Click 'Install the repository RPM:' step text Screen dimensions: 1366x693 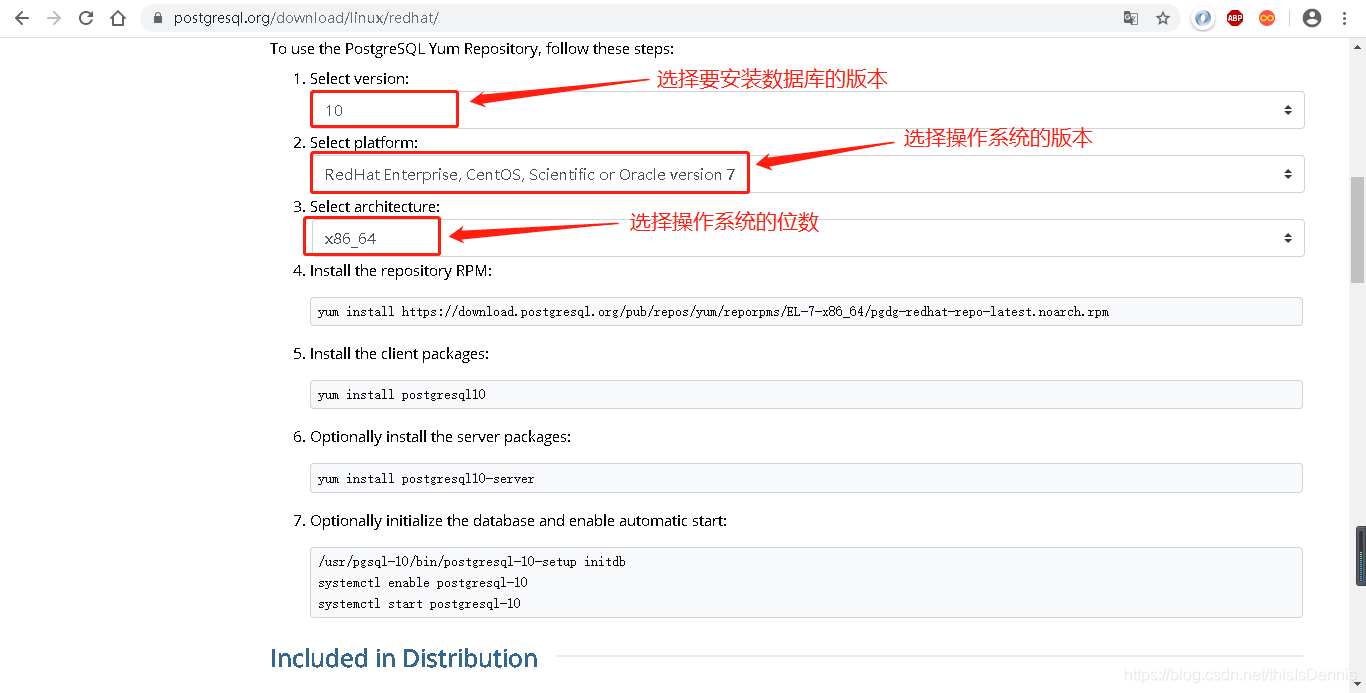pyautogui.click(x=401, y=271)
